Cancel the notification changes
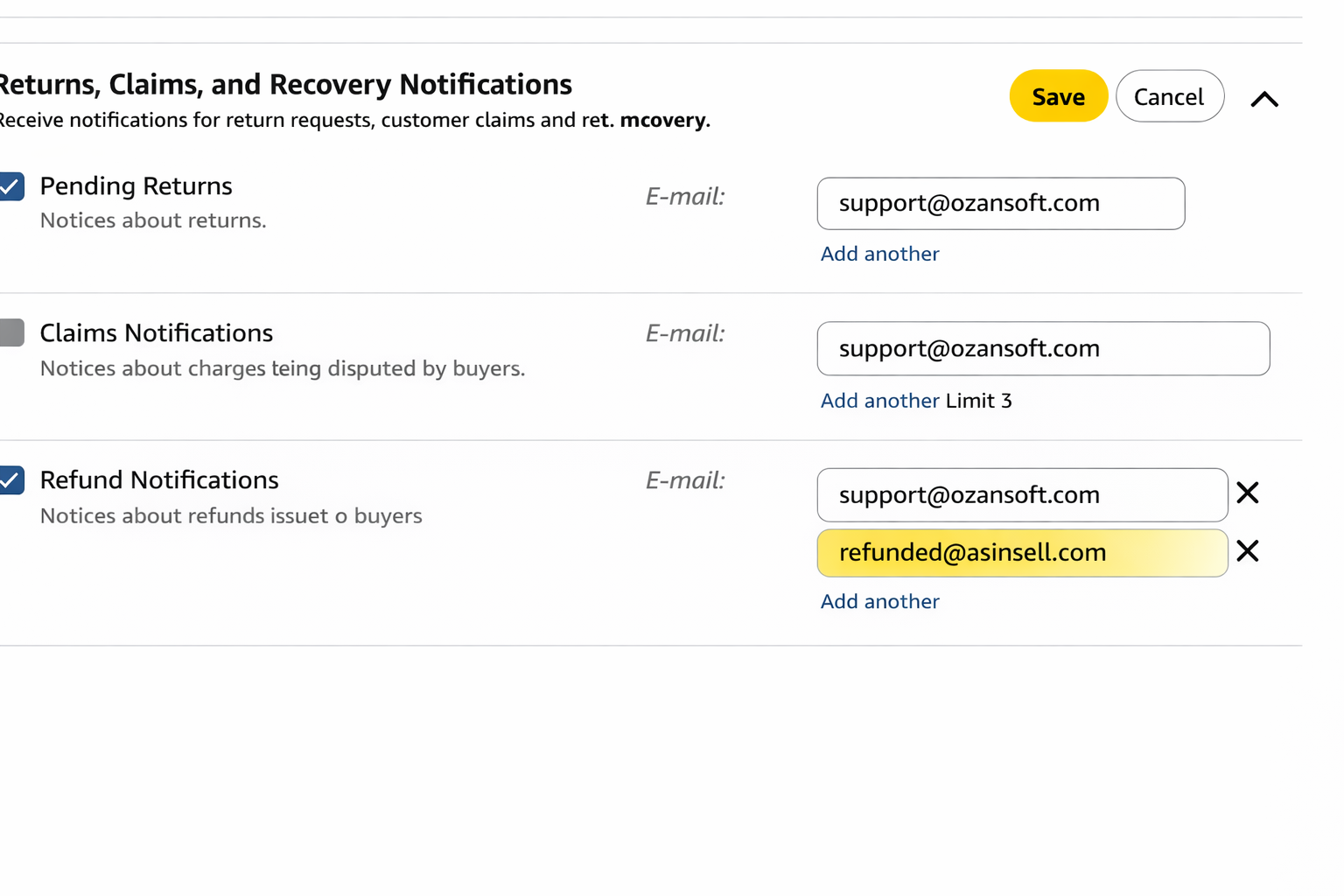Screen dimensions: 1344x896 (1169, 96)
